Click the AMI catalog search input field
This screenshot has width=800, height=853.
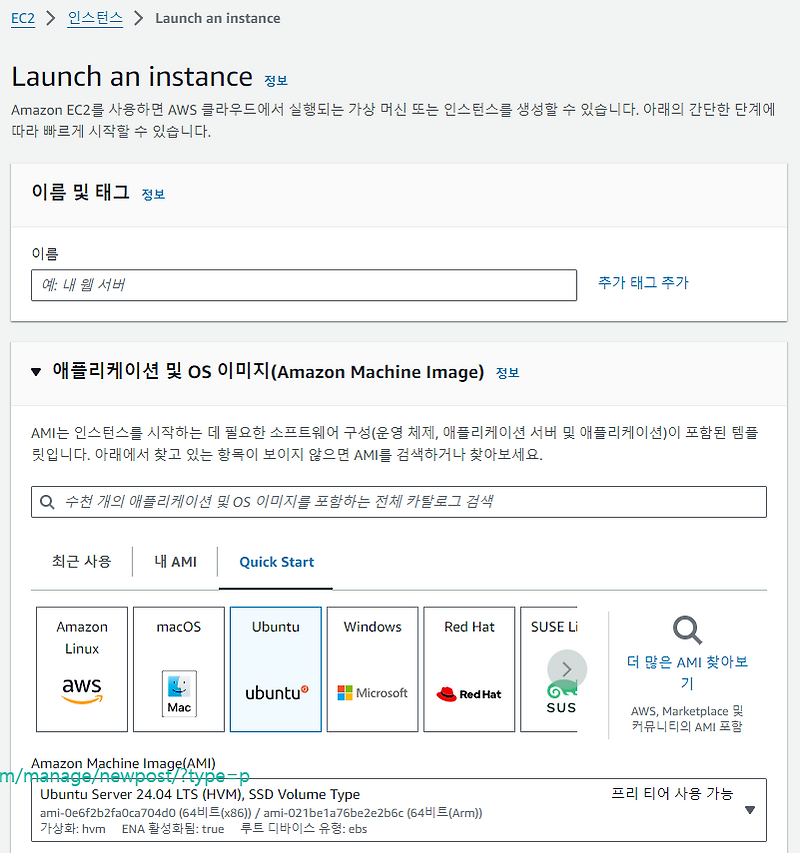pyautogui.click(x=400, y=501)
